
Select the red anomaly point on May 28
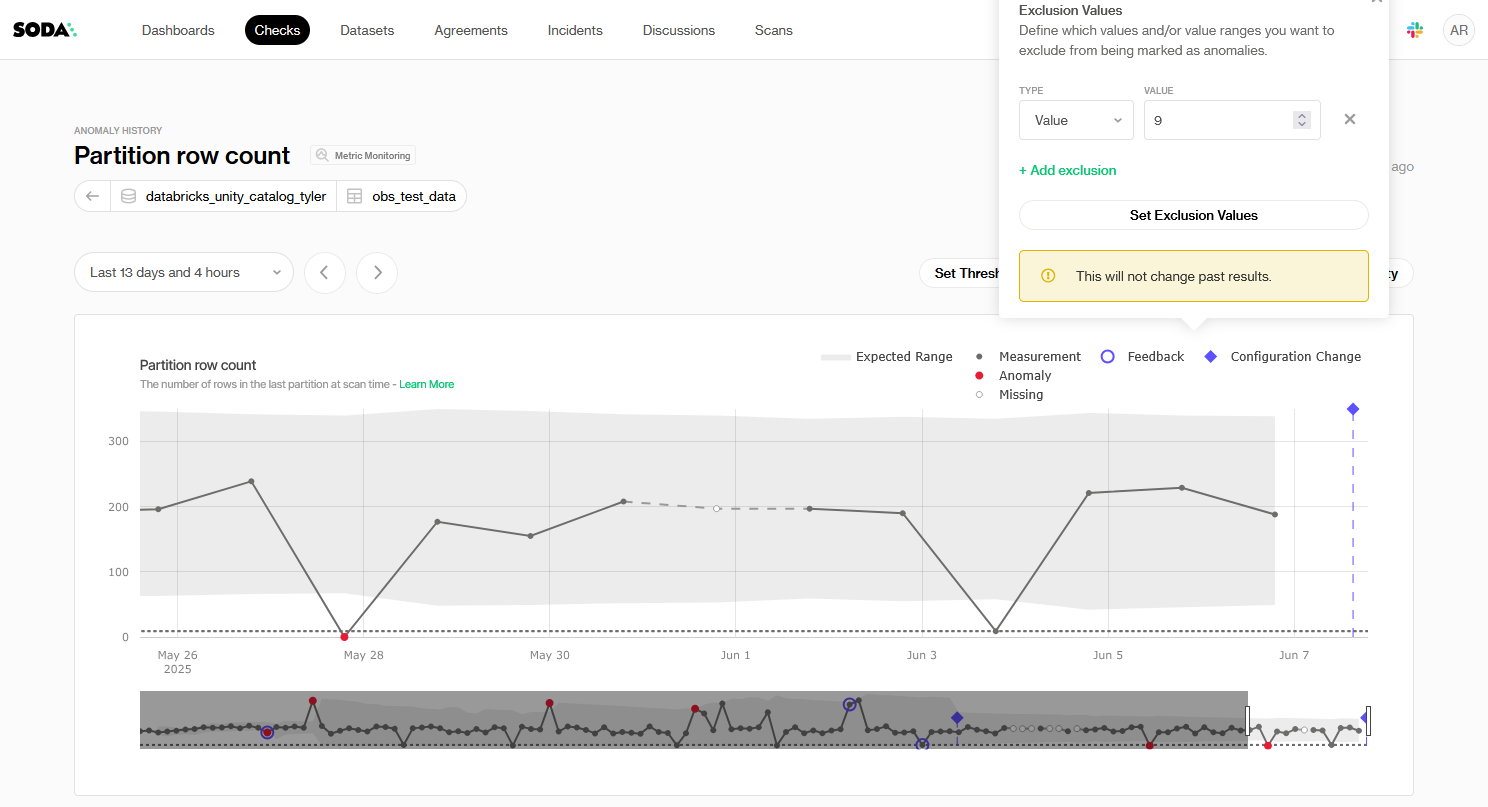pos(344,637)
